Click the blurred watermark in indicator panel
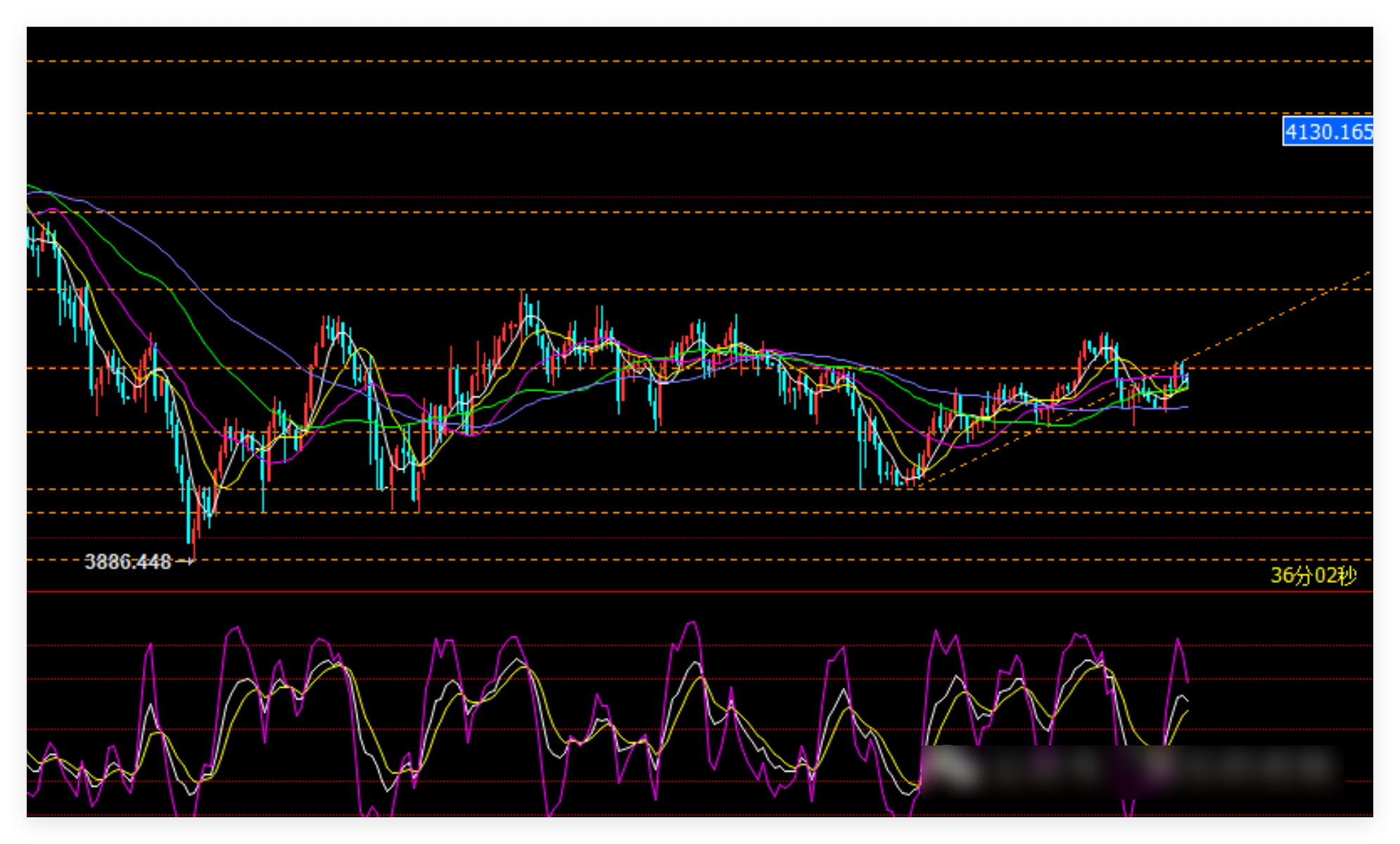 tap(1133, 771)
